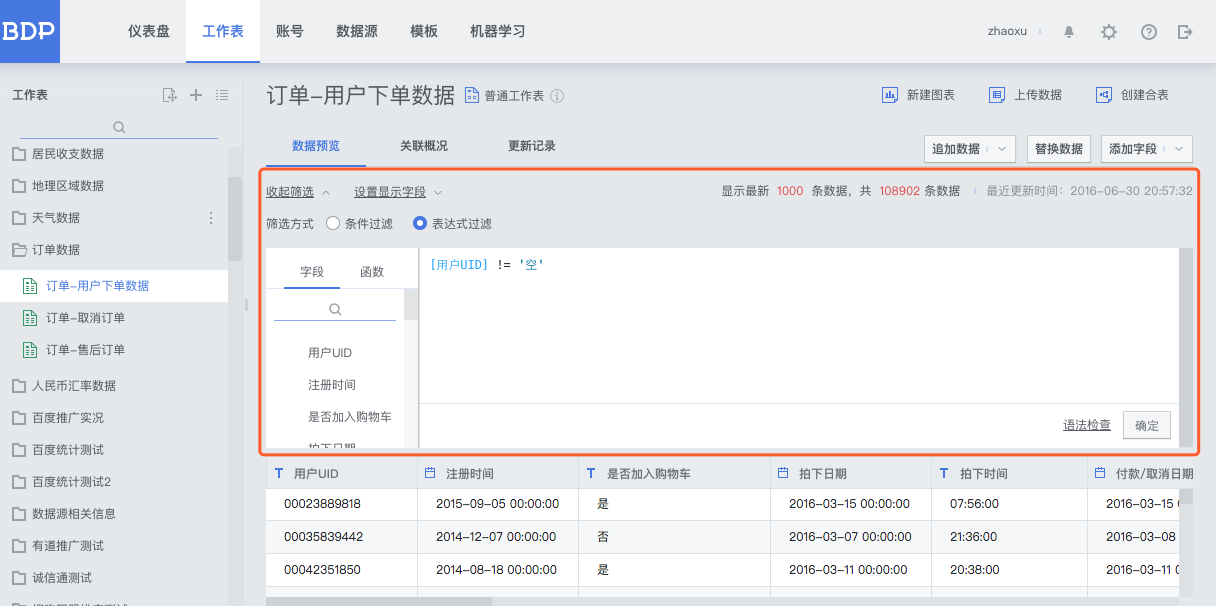Open the 数据源 menu
Image resolution: width=1216 pixels, height=606 pixels.
(x=357, y=31)
